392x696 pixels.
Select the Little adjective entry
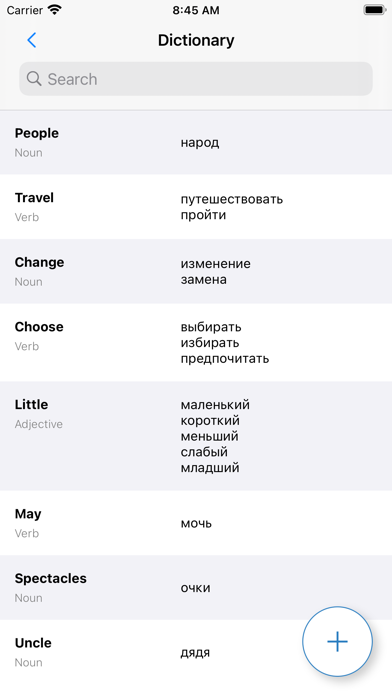pos(196,436)
